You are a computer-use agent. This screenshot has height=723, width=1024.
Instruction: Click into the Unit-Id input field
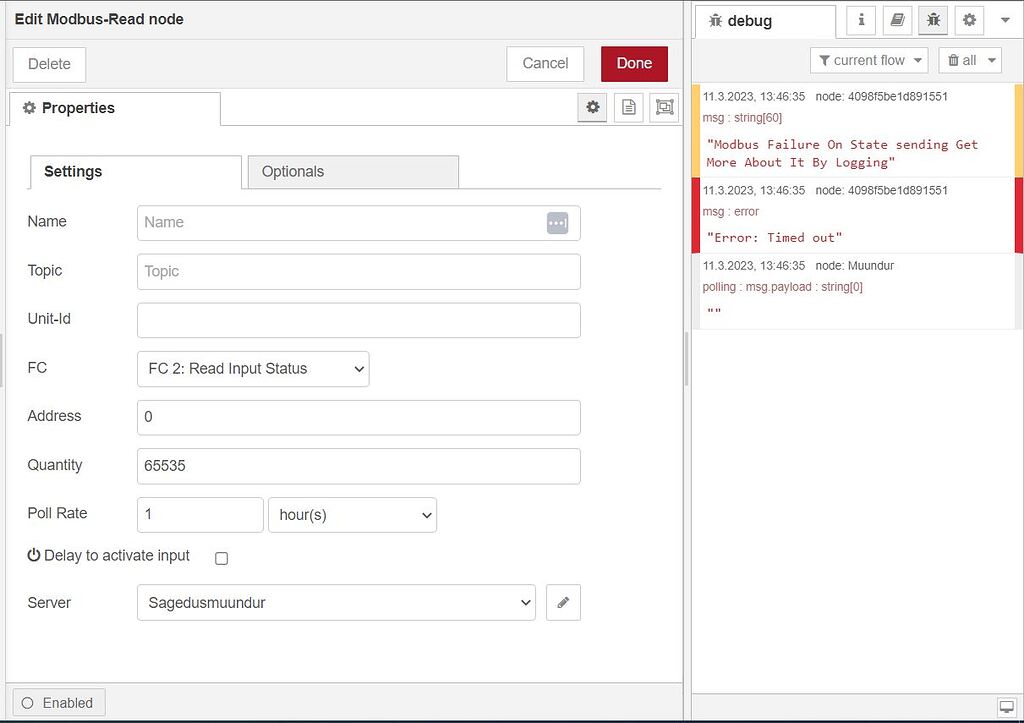[x=358, y=320]
